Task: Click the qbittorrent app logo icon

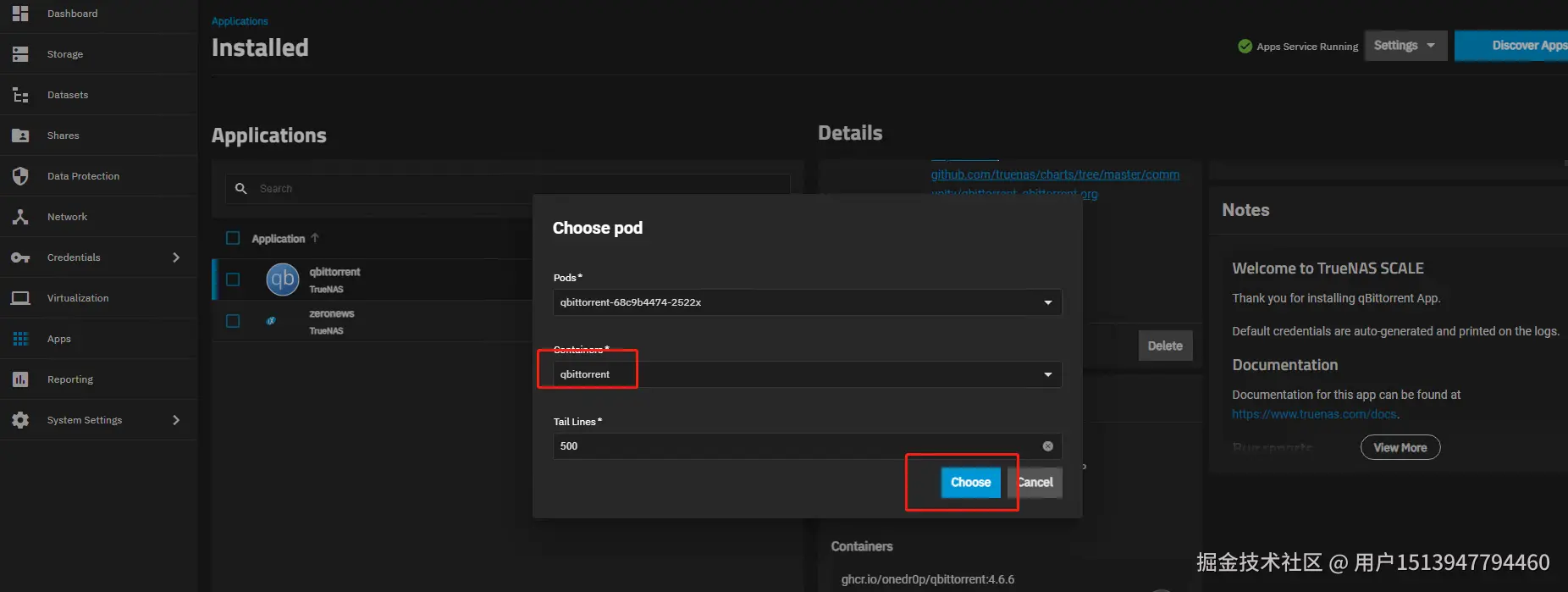Action: pos(283,279)
